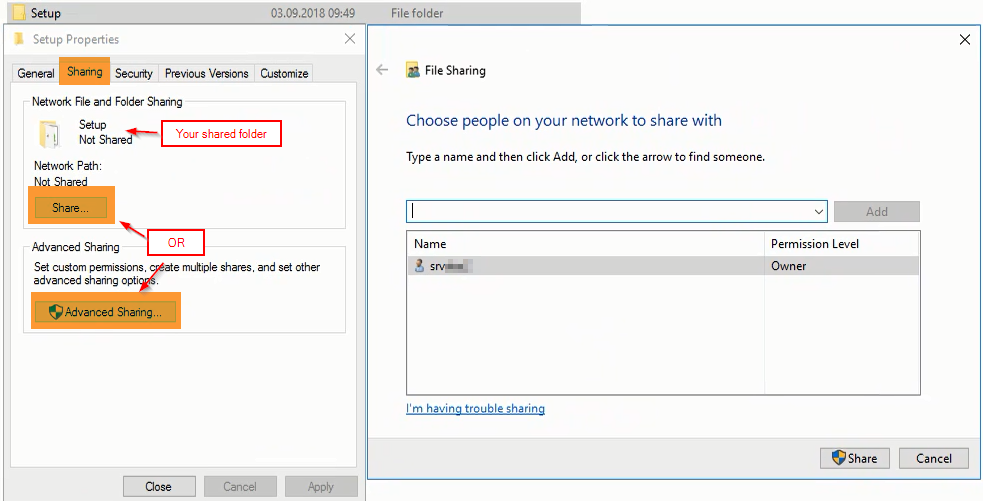This screenshot has height=501, width=983.
Task: Close the File Sharing window with X
Action: 964,40
